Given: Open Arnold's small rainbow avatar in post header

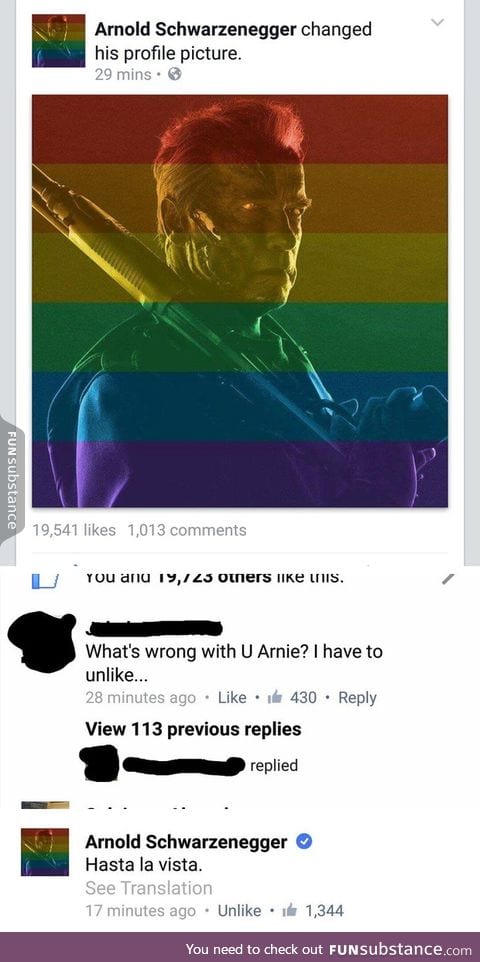Looking at the screenshot, I should [x=59, y=40].
